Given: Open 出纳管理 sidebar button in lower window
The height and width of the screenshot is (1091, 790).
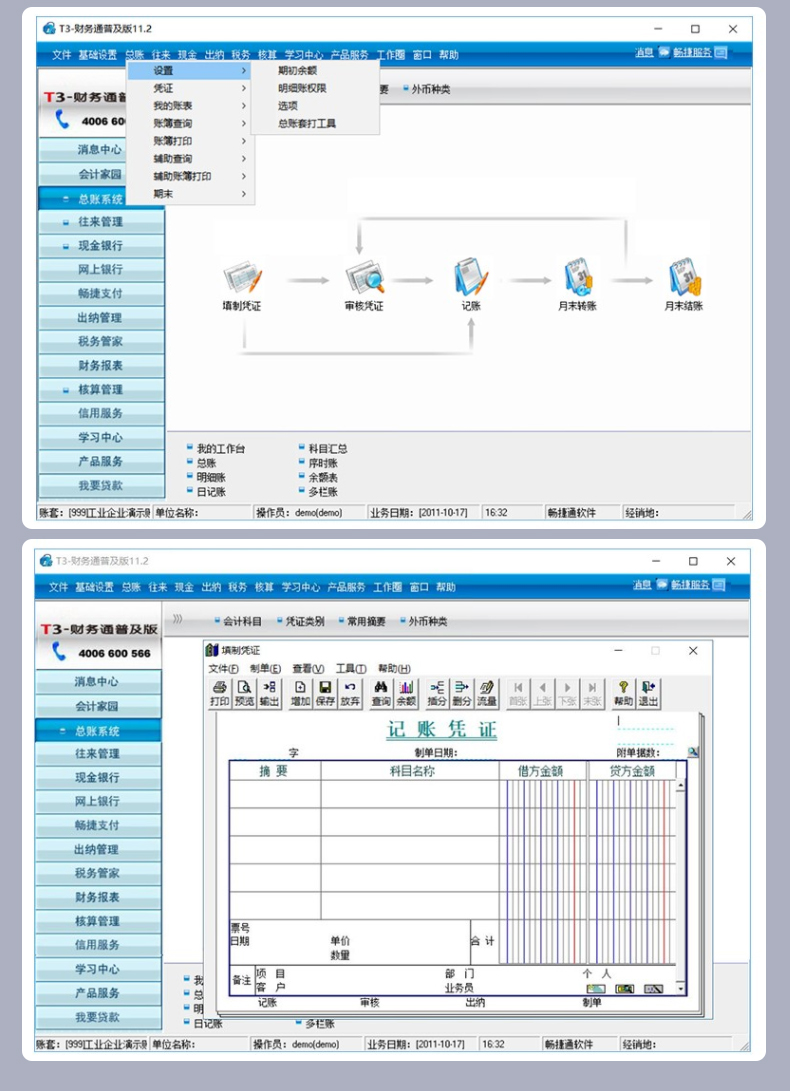Looking at the screenshot, I should pyautogui.click(x=97, y=850).
